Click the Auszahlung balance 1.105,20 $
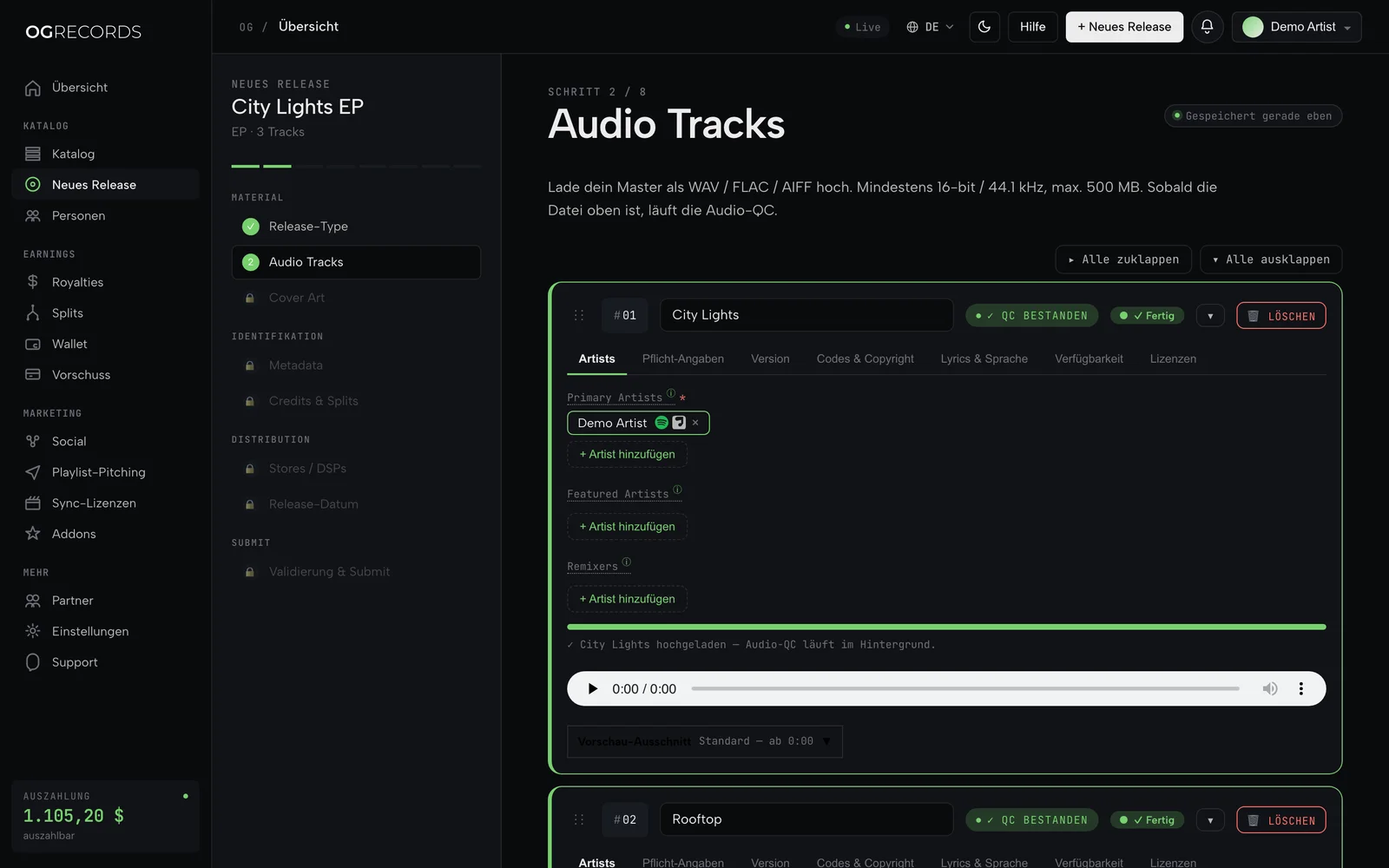Viewport: 1389px width, 868px height. (74, 816)
